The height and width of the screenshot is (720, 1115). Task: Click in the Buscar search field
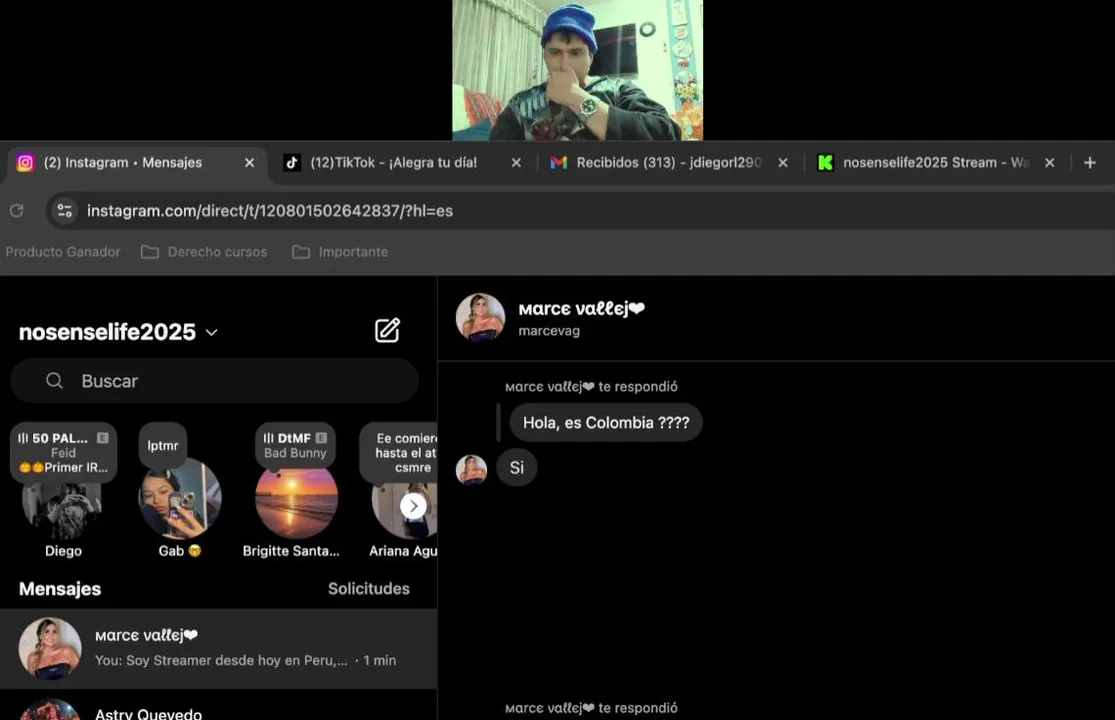point(214,381)
